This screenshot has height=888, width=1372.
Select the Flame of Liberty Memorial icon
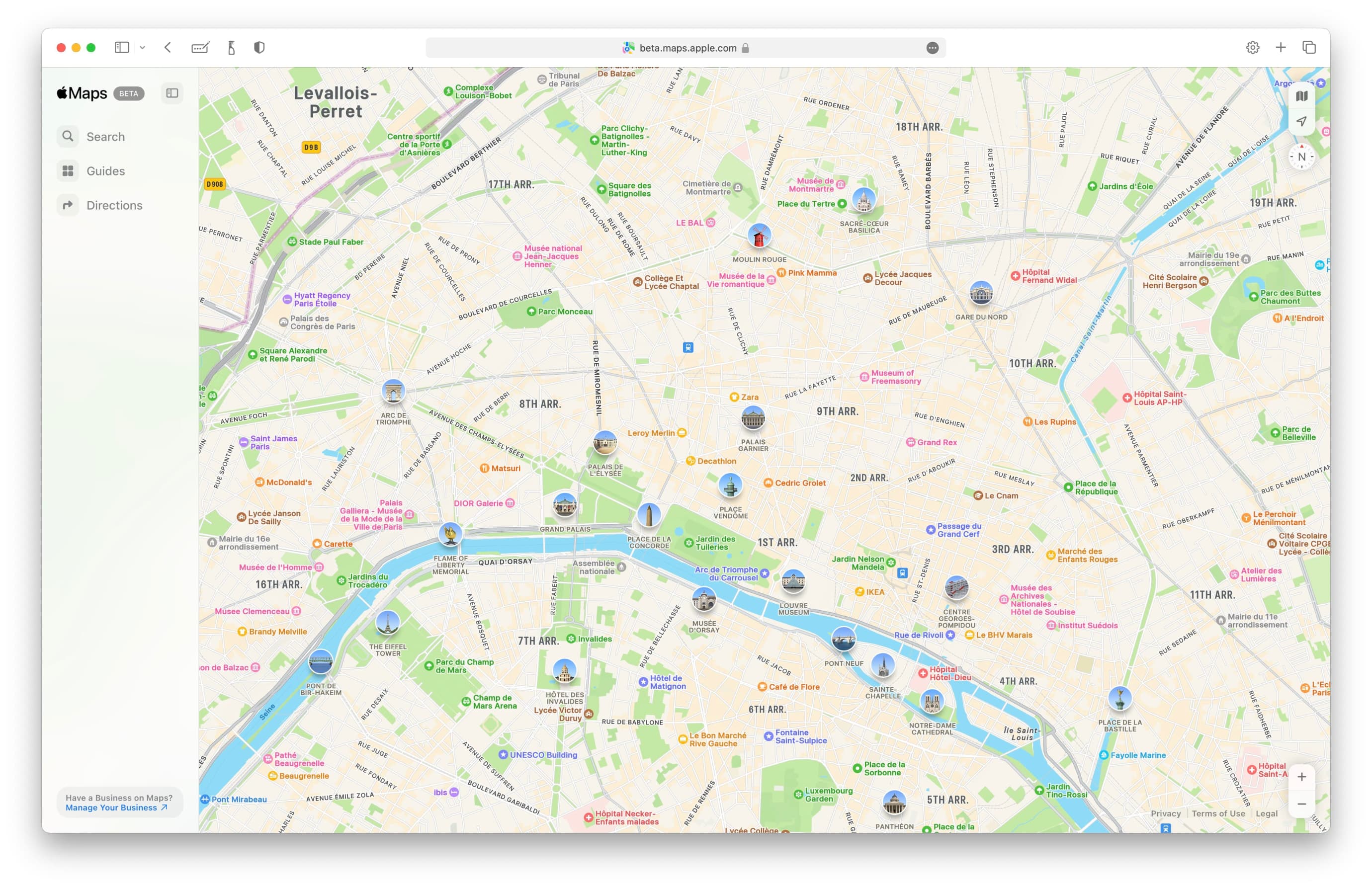pyautogui.click(x=450, y=534)
